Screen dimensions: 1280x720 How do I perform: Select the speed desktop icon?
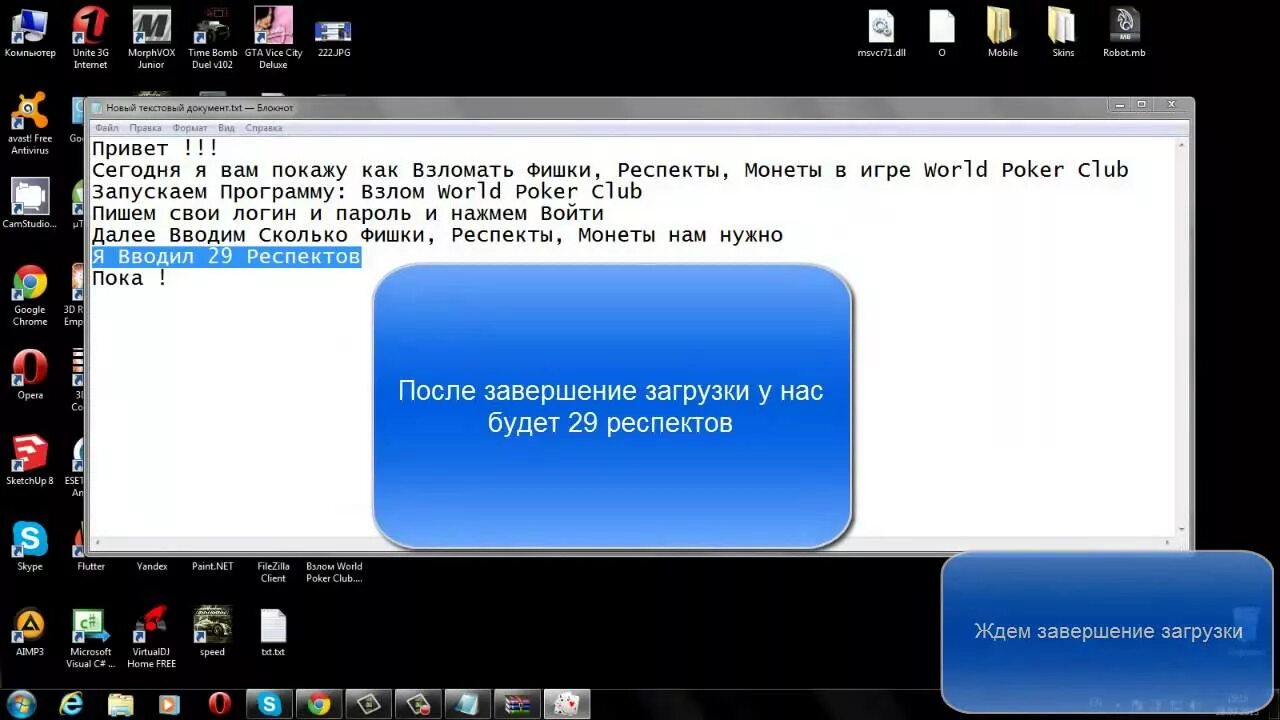tap(212, 632)
